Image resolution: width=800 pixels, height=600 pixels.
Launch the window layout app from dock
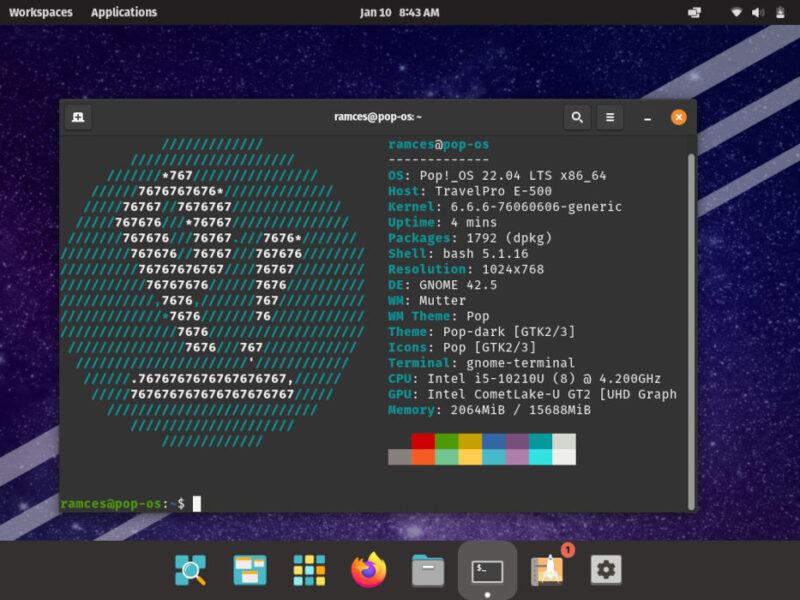(249, 569)
